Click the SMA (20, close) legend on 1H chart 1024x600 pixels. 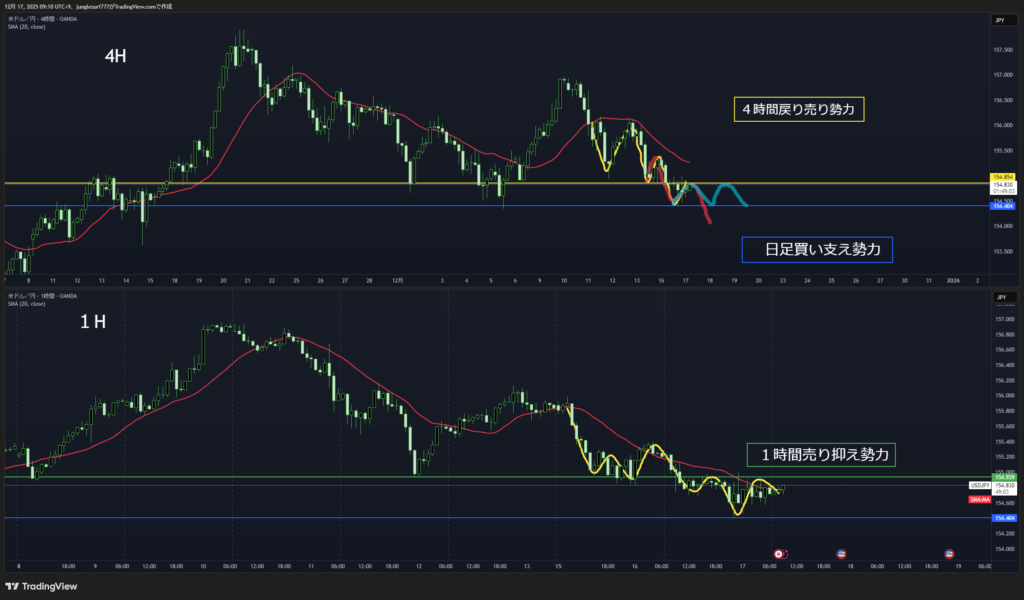[x=28, y=304]
